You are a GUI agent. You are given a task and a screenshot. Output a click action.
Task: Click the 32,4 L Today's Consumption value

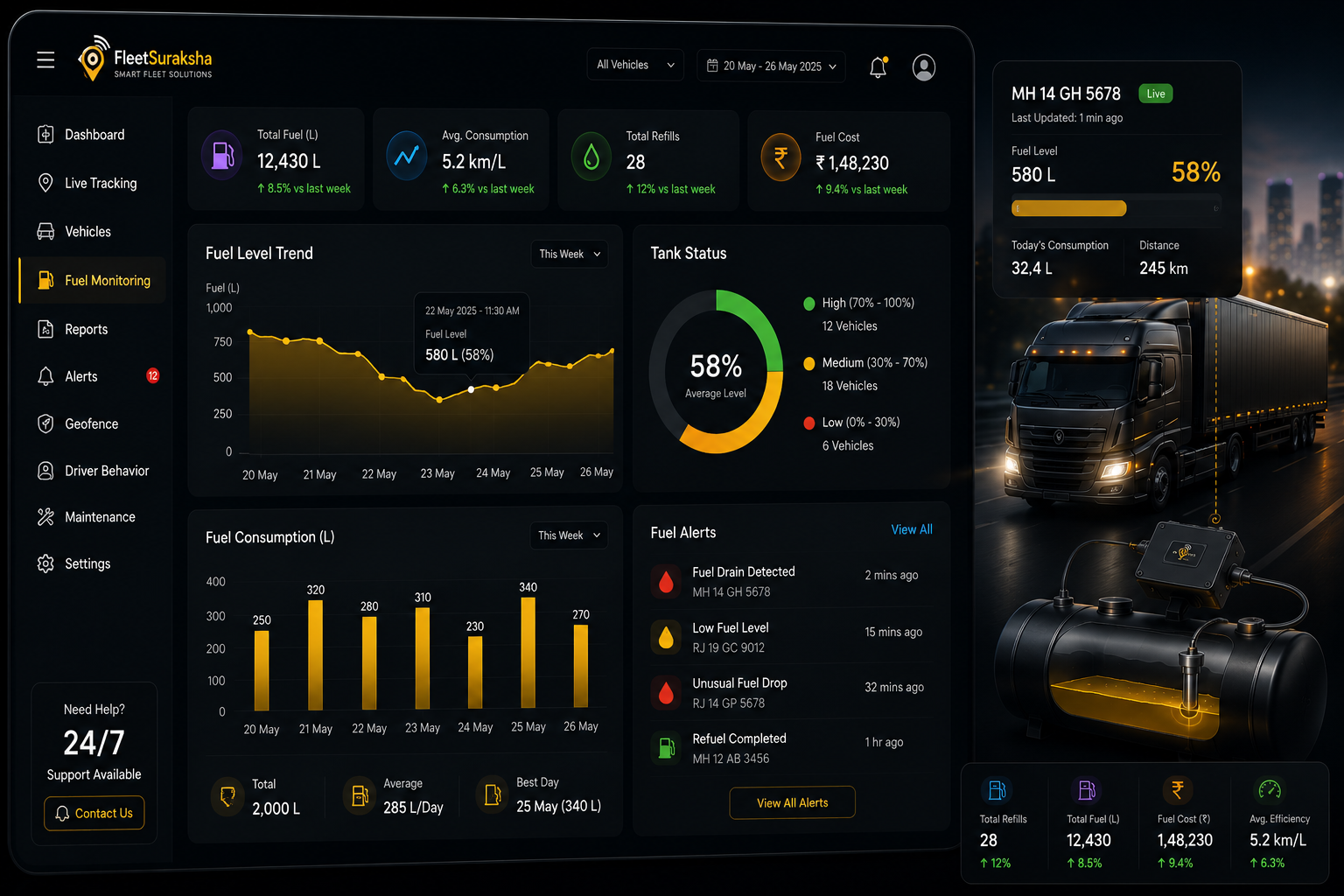tap(1032, 269)
